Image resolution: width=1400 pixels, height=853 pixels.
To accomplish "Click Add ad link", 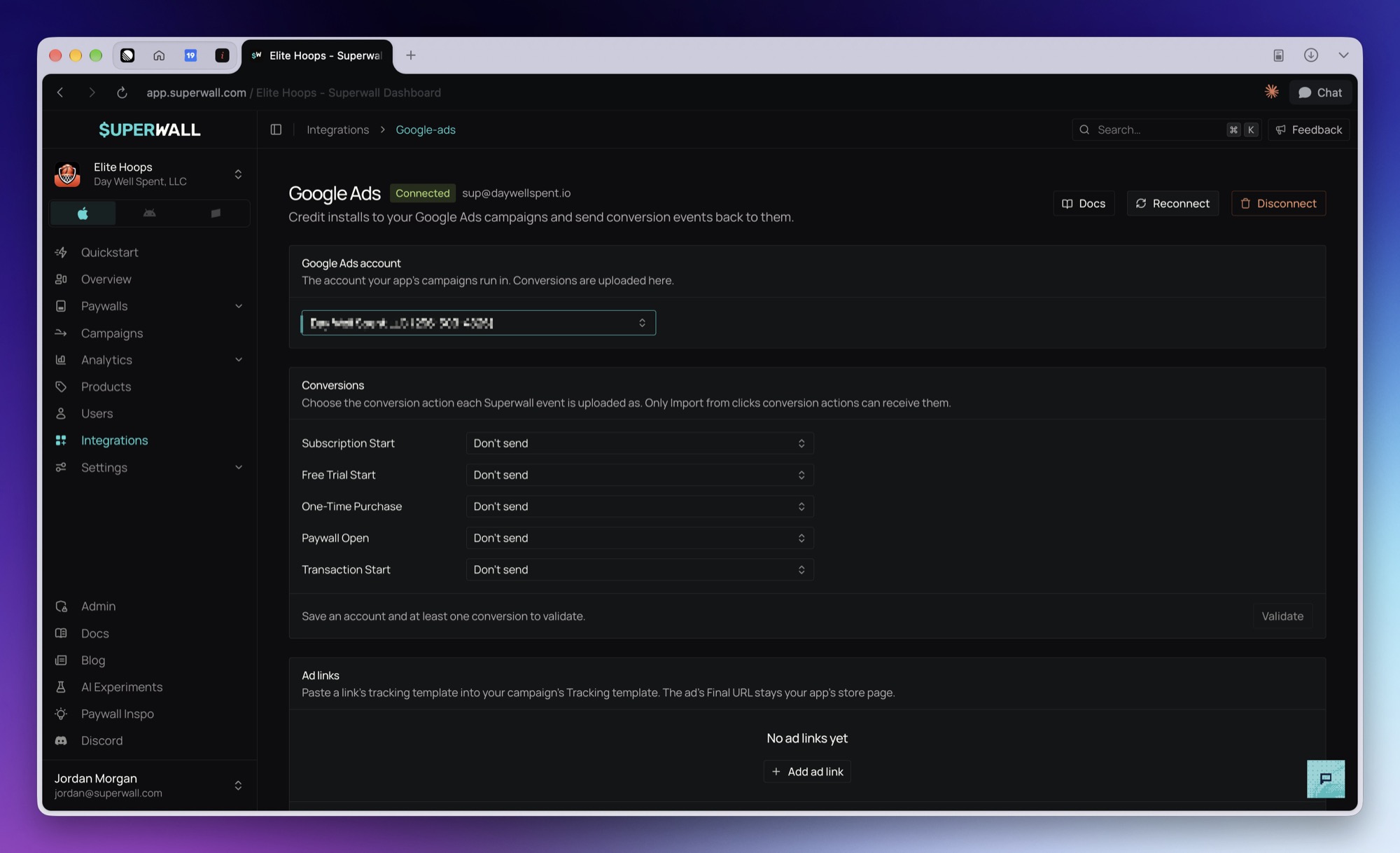I will (x=807, y=772).
